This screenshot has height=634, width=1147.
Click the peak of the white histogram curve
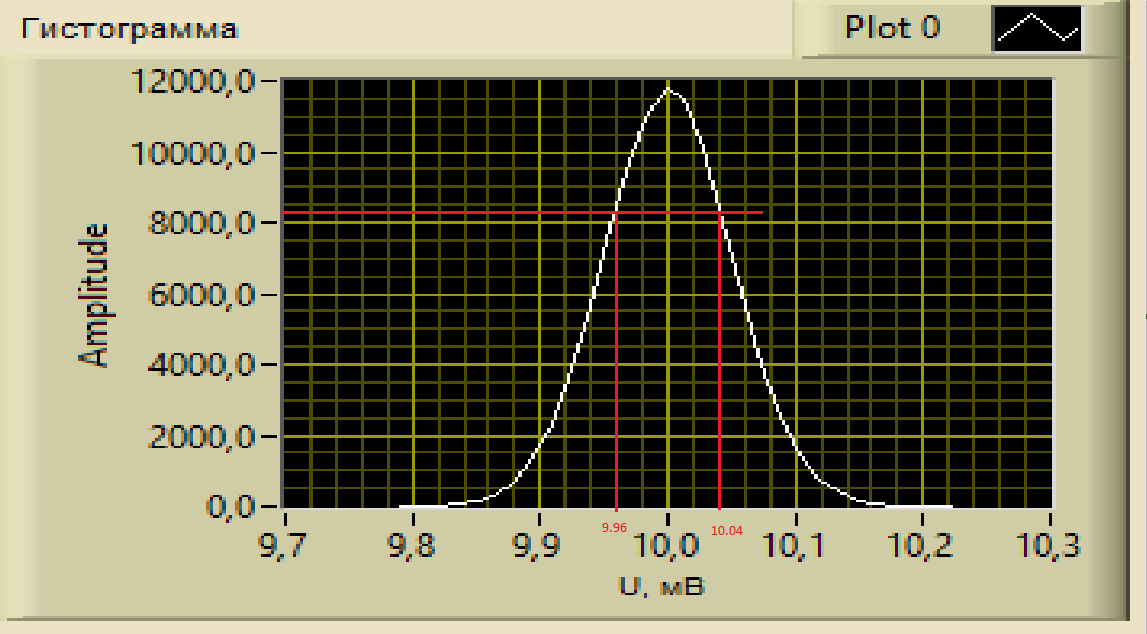click(x=669, y=90)
